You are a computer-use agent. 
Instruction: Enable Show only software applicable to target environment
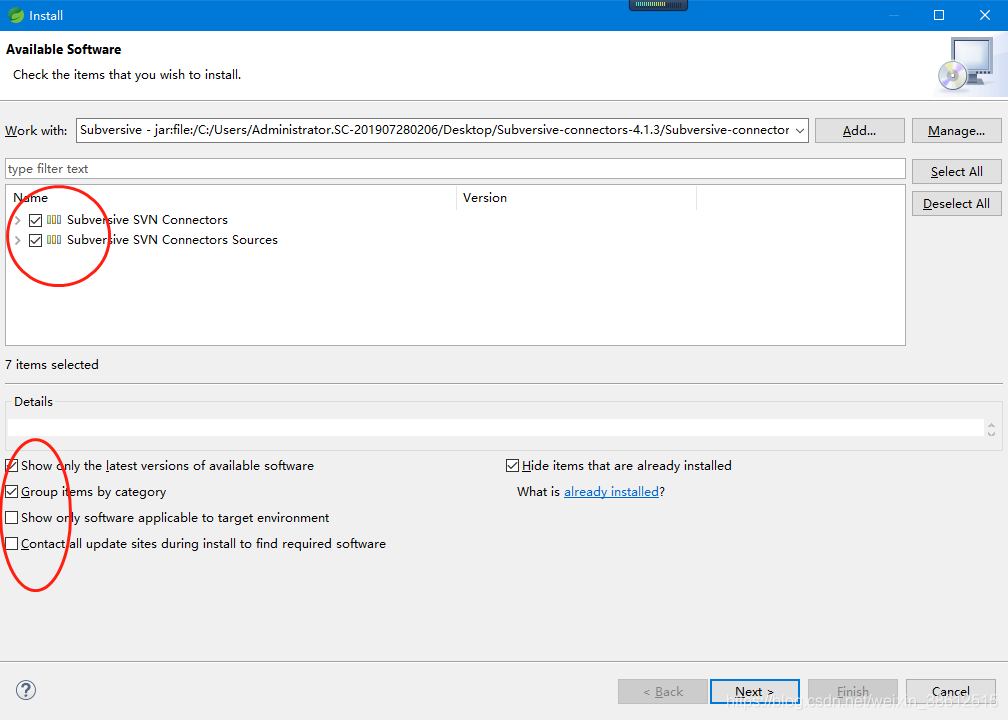click(x=12, y=518)
